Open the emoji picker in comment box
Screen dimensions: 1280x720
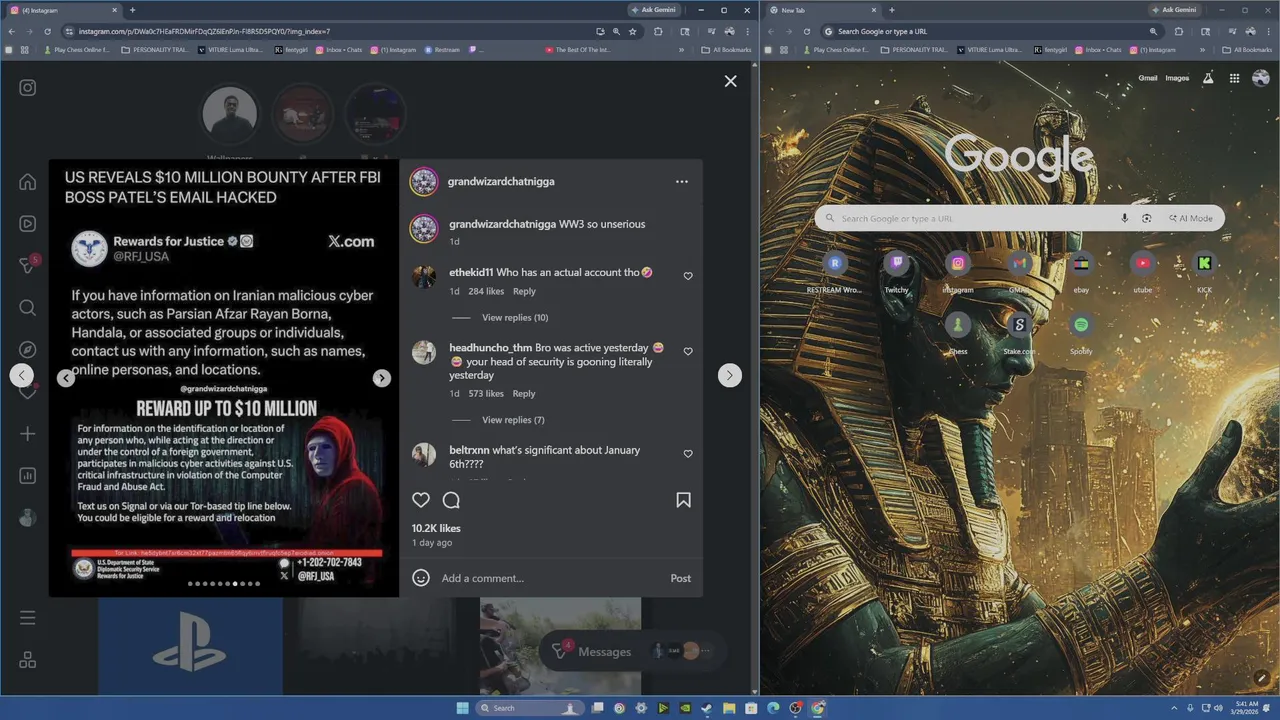(x=421, y=578)
